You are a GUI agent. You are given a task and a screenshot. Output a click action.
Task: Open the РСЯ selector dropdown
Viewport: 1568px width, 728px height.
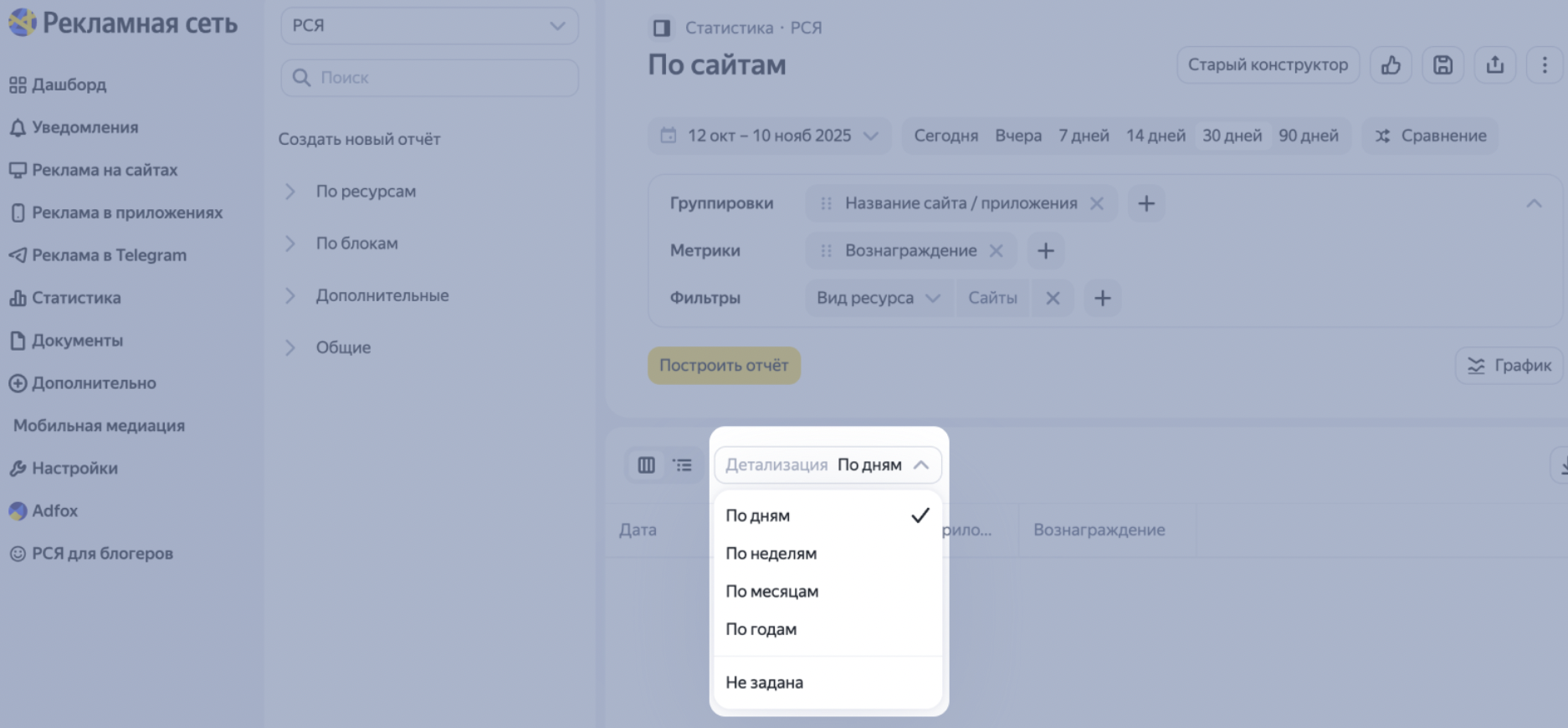(x=429, y=26)
